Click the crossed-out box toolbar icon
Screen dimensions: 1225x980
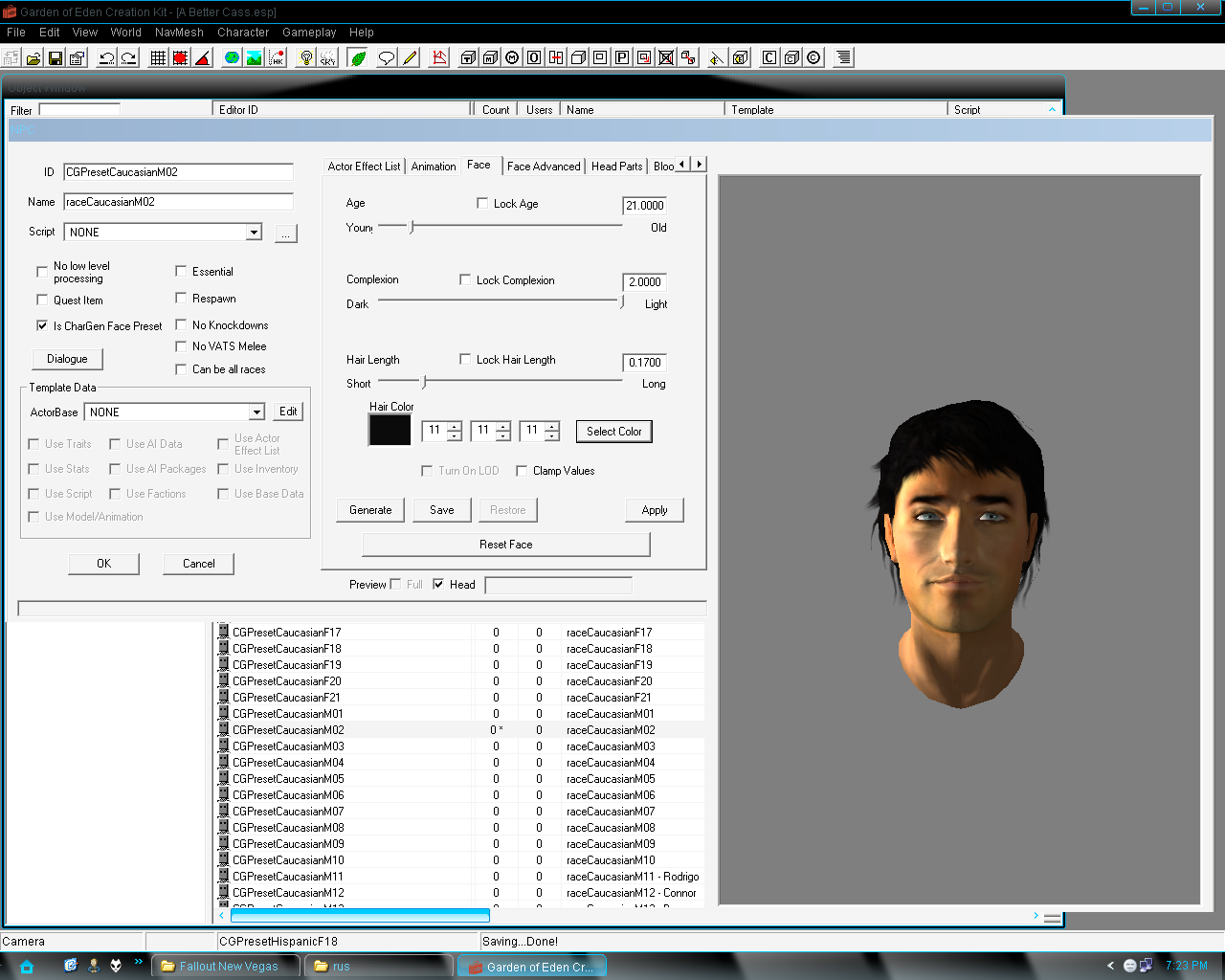pos(666,58)
